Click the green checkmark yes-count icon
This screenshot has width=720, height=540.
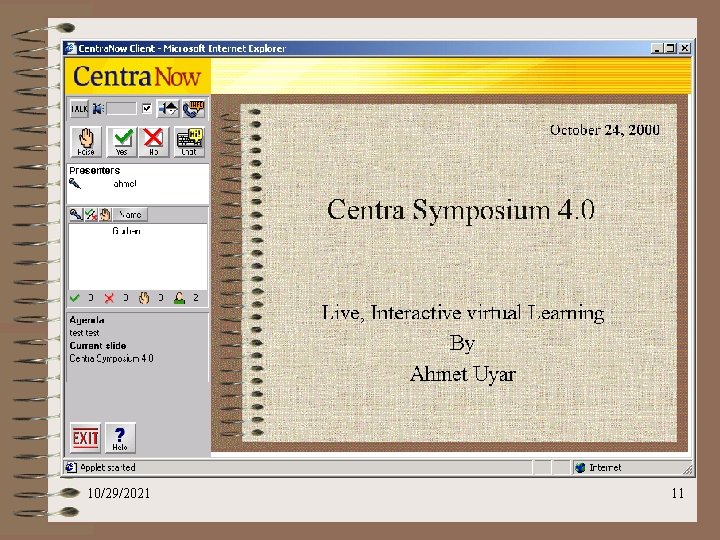tap(75, 298)
